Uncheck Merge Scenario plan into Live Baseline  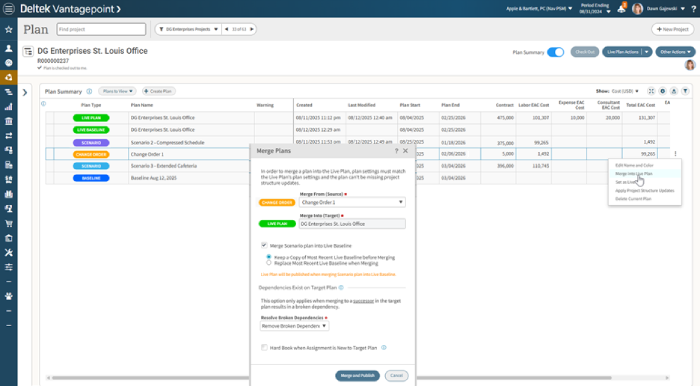click(264, 245)
